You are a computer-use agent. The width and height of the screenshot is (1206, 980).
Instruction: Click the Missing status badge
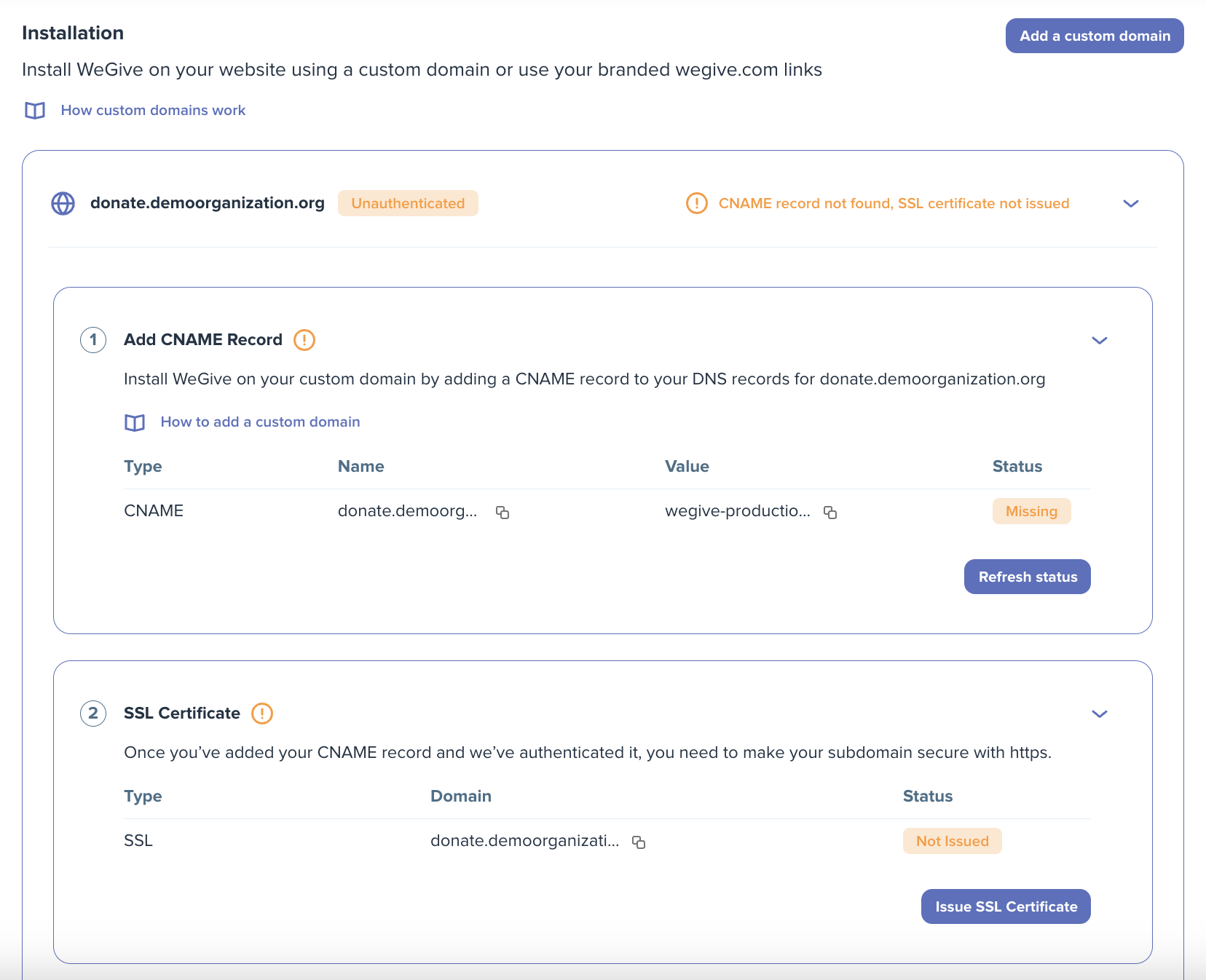coord(1031,511)
